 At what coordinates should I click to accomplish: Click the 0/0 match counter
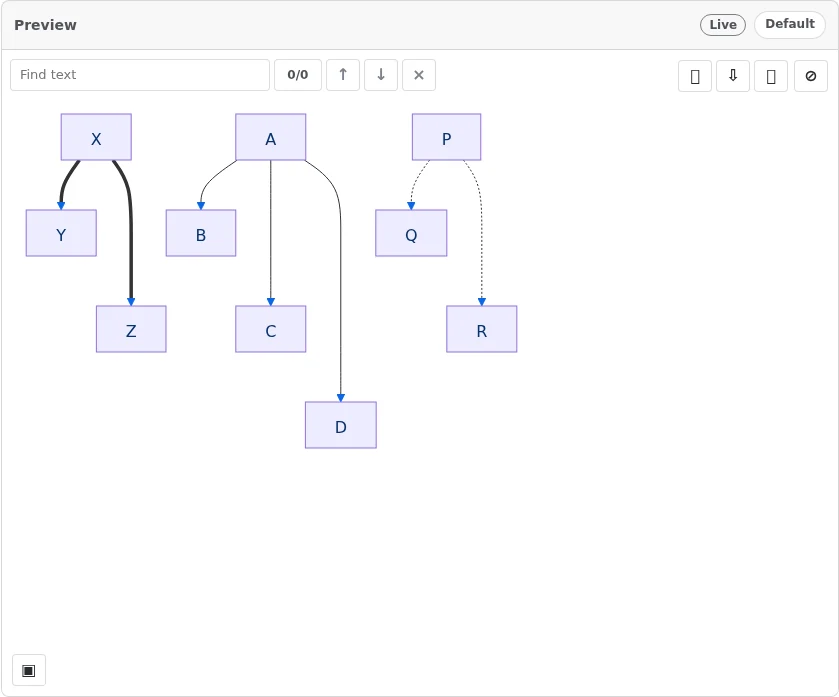coord(298,75)
